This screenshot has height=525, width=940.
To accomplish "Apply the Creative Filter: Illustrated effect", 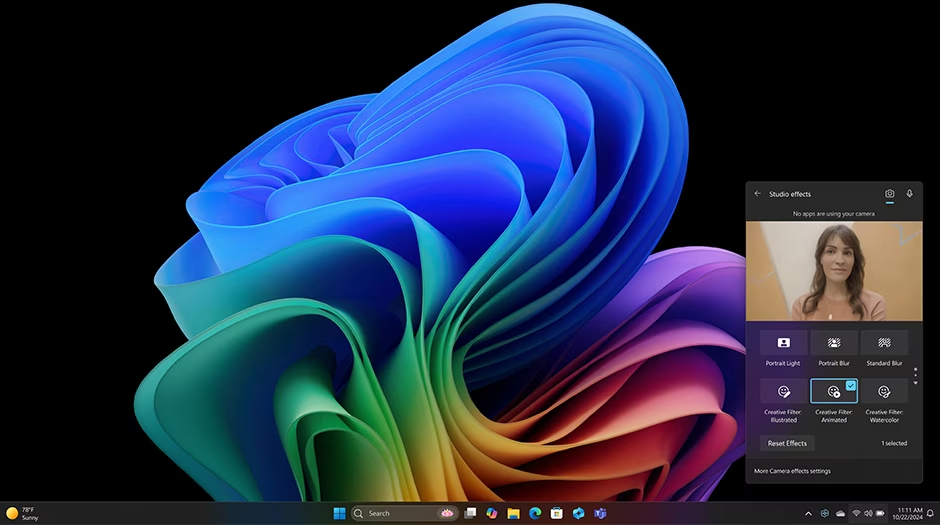I will pyautogui.click(x=783, y=391).
